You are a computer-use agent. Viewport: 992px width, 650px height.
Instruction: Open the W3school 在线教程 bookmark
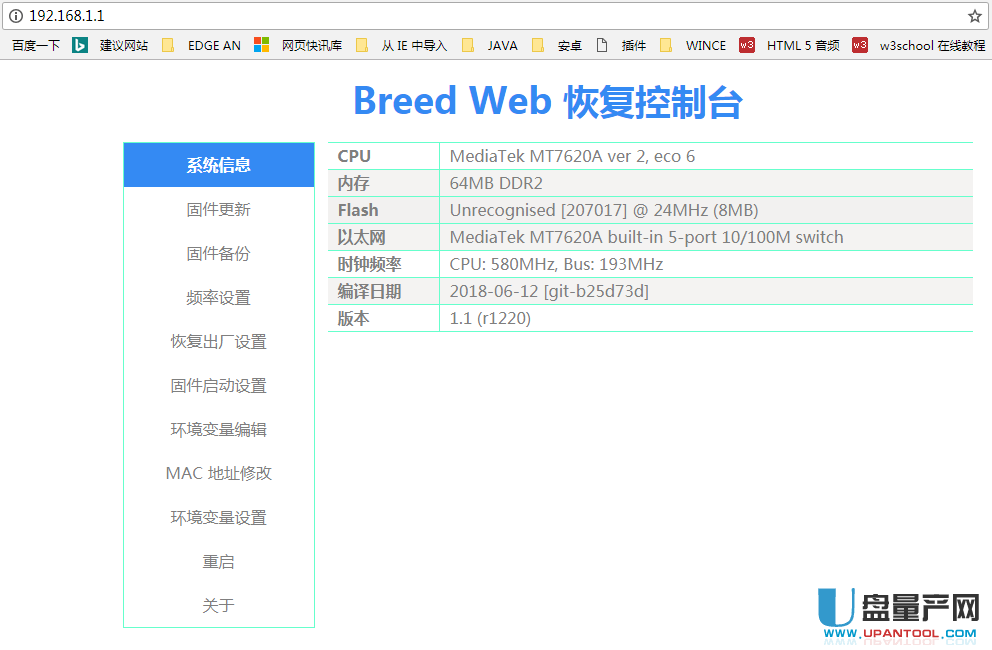(920, 45)
